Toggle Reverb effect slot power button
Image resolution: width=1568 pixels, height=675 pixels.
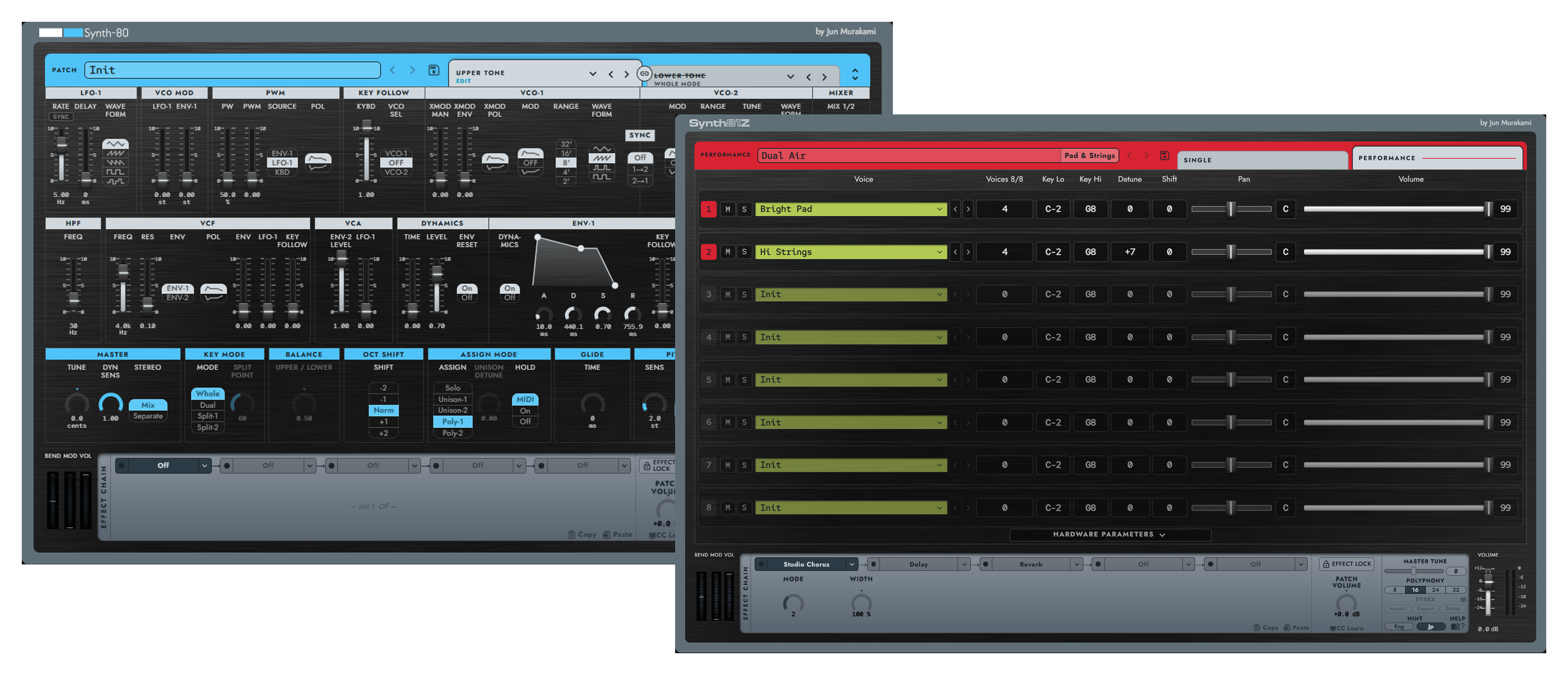[985, 564]
